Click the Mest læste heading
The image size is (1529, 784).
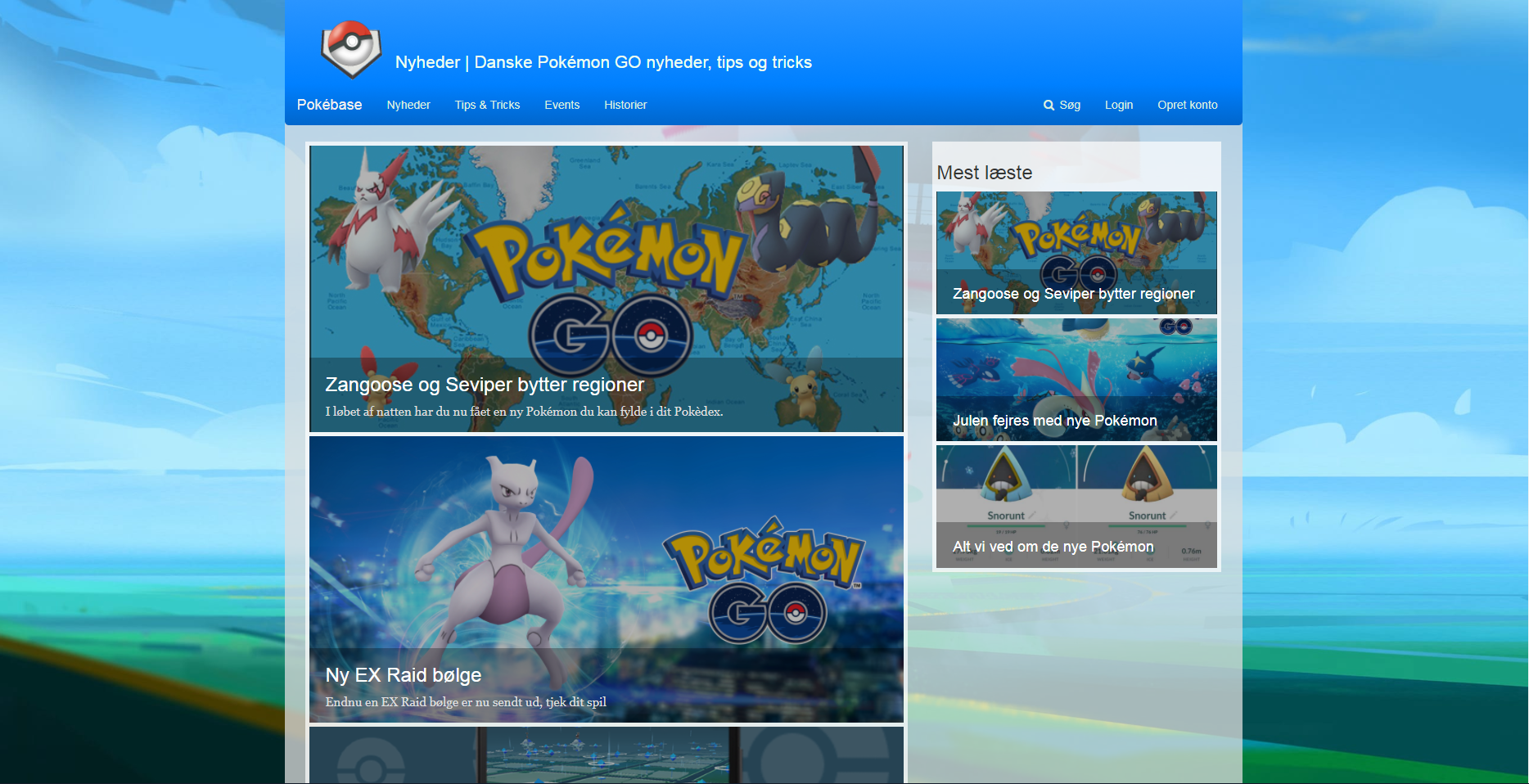coord(985,173)
